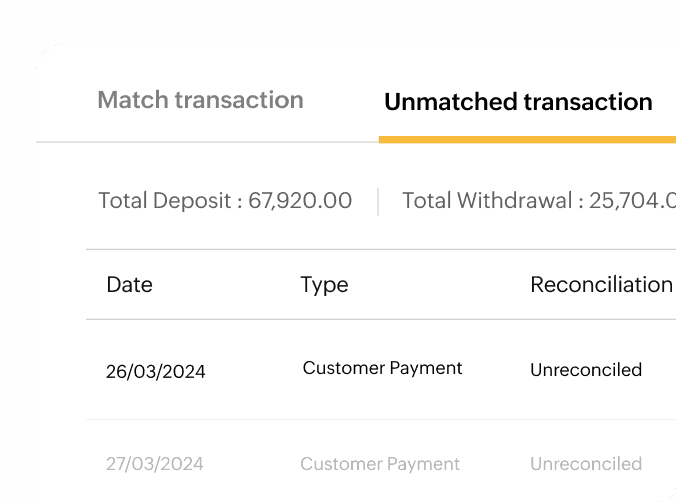Click Unreconciled status in the 26/03/2024 row
This screenshot has height=502, width=676.
coord(585,370)
